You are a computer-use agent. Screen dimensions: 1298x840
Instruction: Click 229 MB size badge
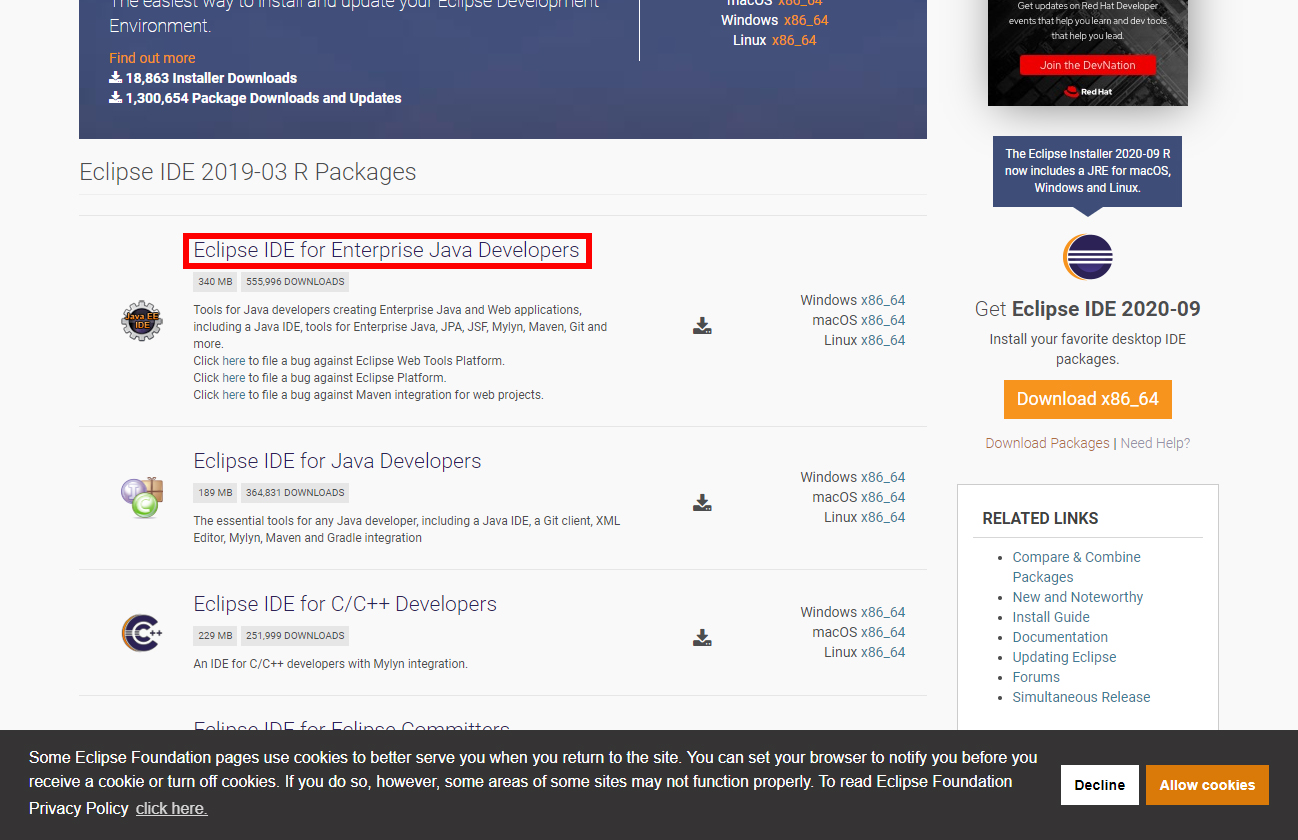[215, 635]
